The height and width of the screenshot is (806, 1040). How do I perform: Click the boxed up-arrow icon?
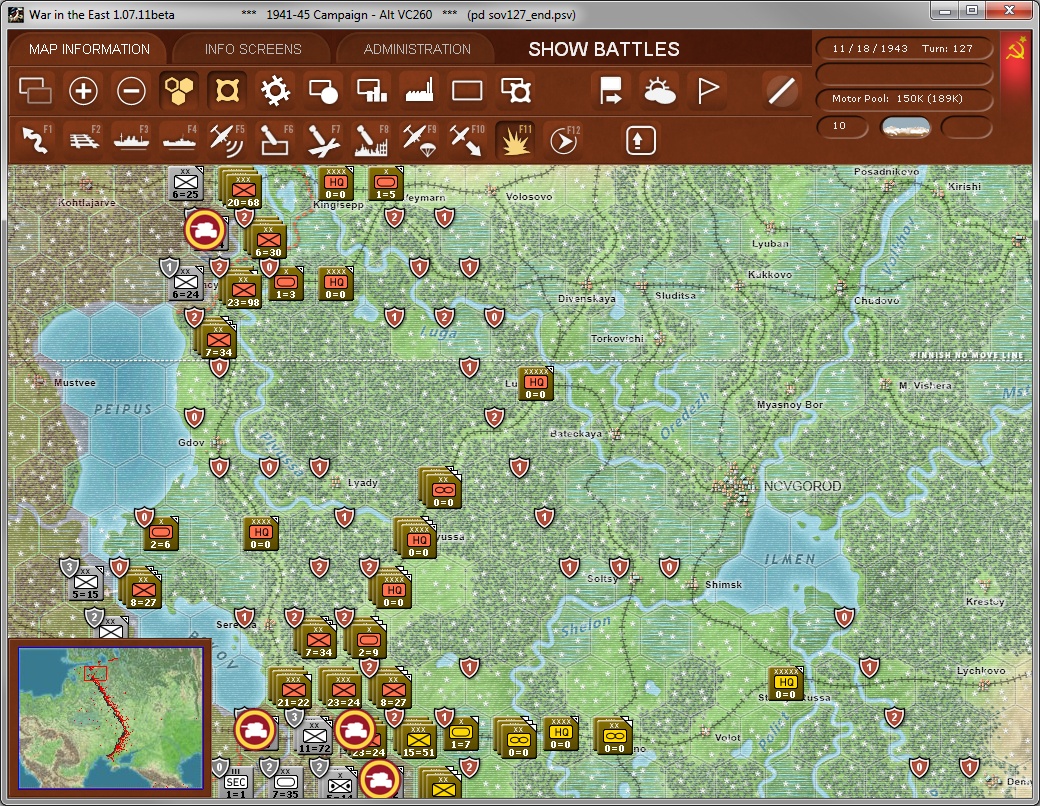tap(640, 141)
